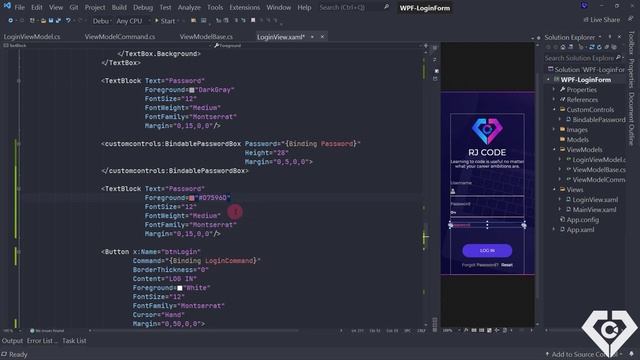Expand the Images folder
The image size is (640, 360).
[x=554, y=129]
